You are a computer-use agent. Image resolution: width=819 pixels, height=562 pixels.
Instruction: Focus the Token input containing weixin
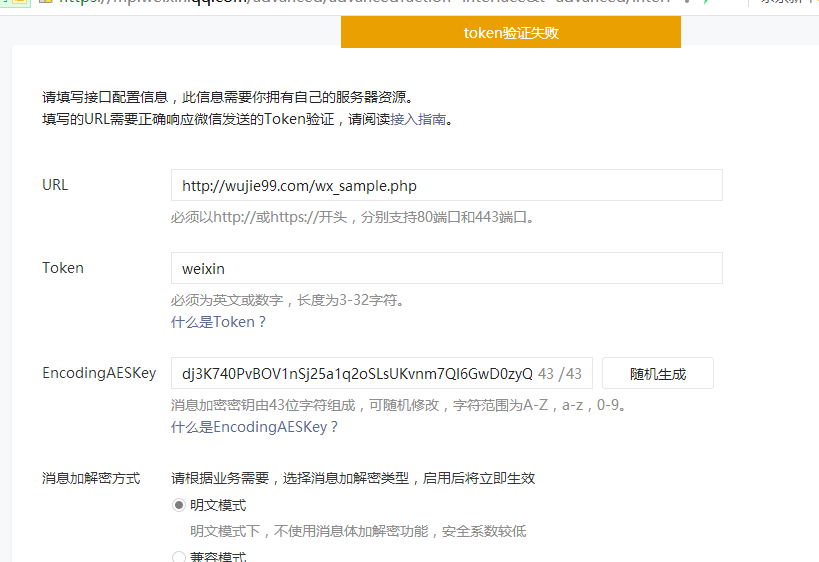tap(446, 268)
